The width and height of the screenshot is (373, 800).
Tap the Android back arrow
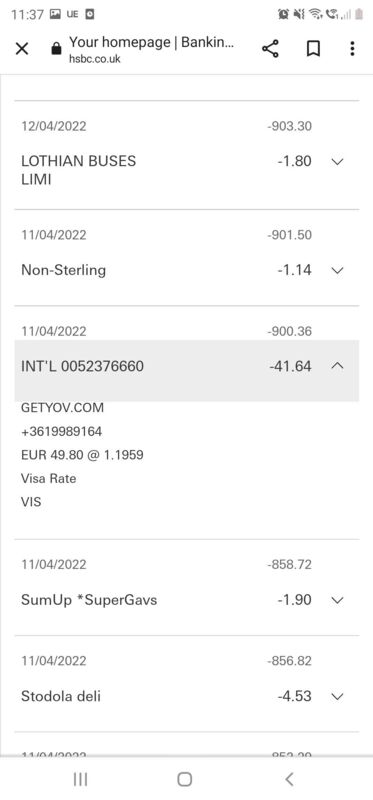click(289, 779)
